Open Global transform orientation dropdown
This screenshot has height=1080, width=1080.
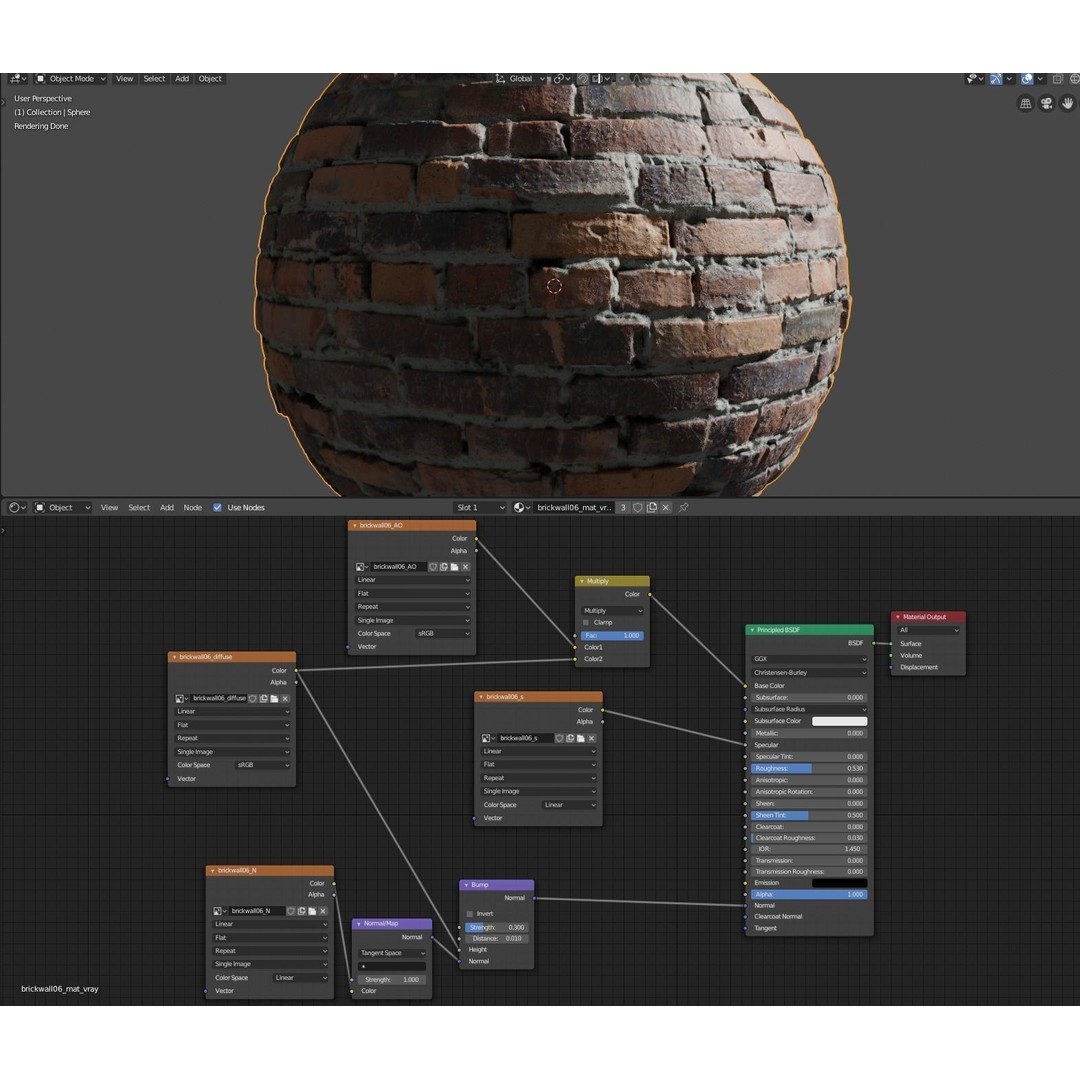[x=520, y=79]
